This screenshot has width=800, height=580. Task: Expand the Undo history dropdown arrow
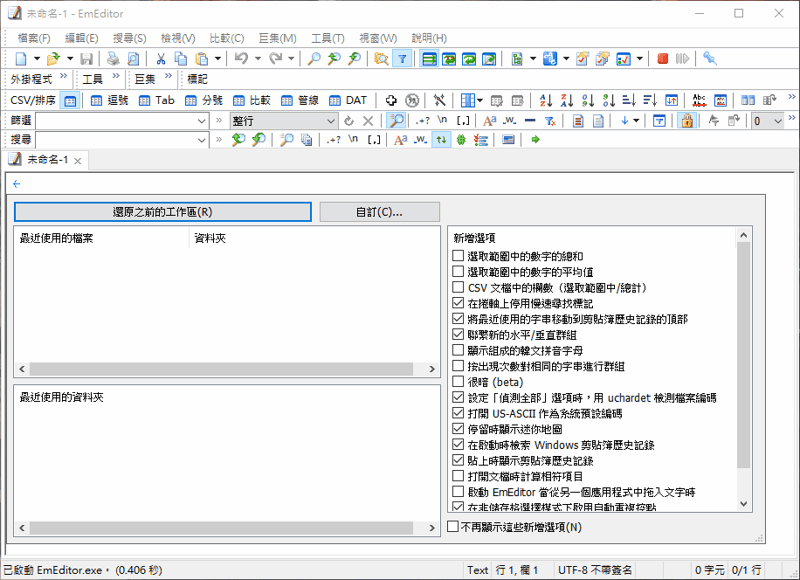point(258,59)
